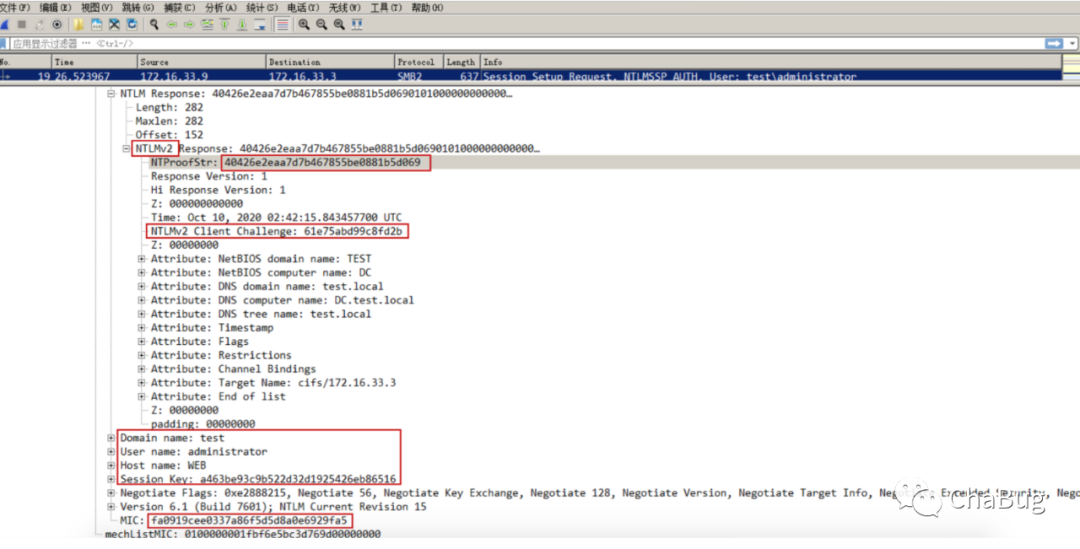Screen dimensions: 1080x549
Task: Open a capture file
Action: point(79,25)
